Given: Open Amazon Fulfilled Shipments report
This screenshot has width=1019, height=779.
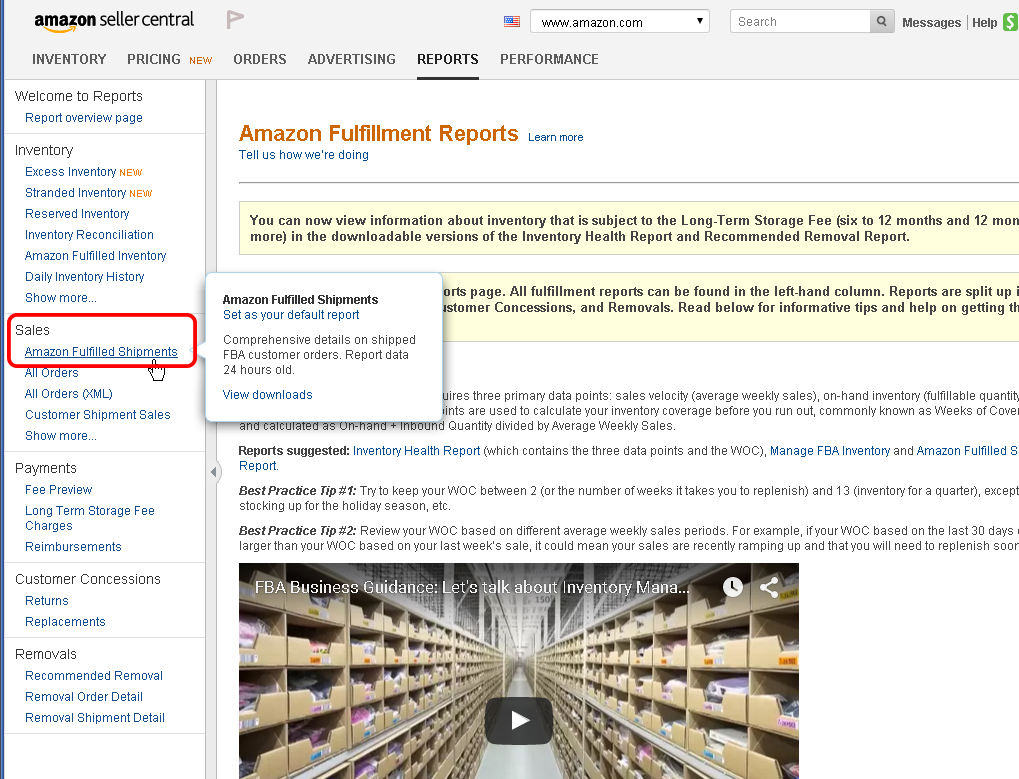Looking at the screenshot, I should (101, 351).
